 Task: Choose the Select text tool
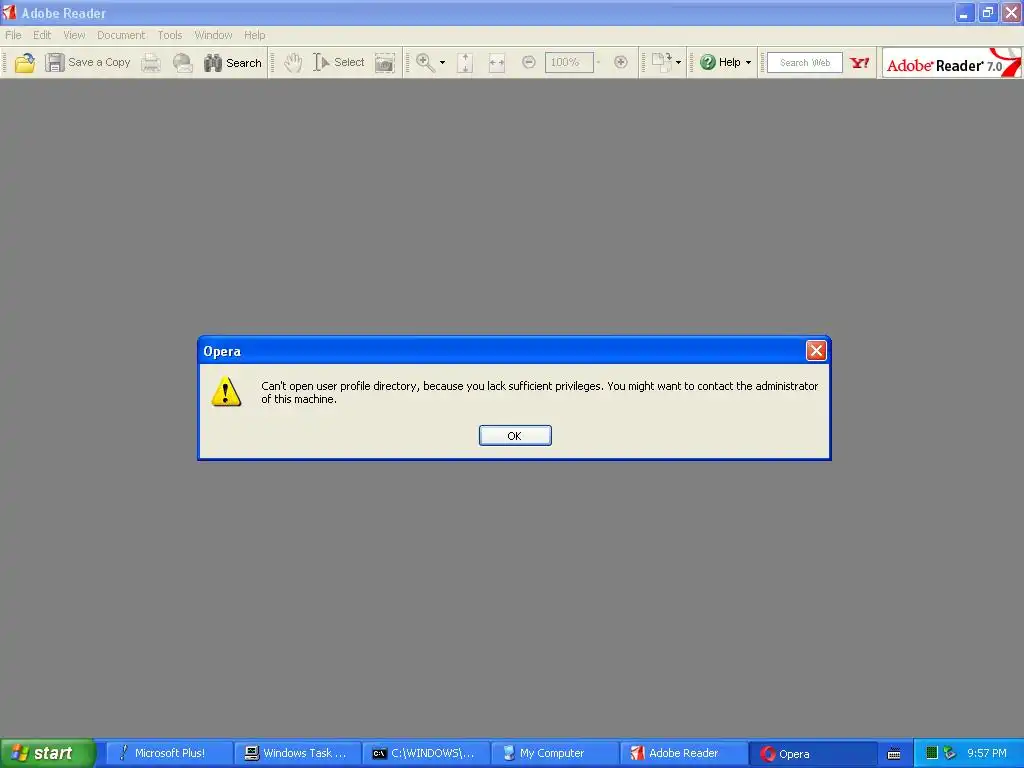click(x=339, y=63)
